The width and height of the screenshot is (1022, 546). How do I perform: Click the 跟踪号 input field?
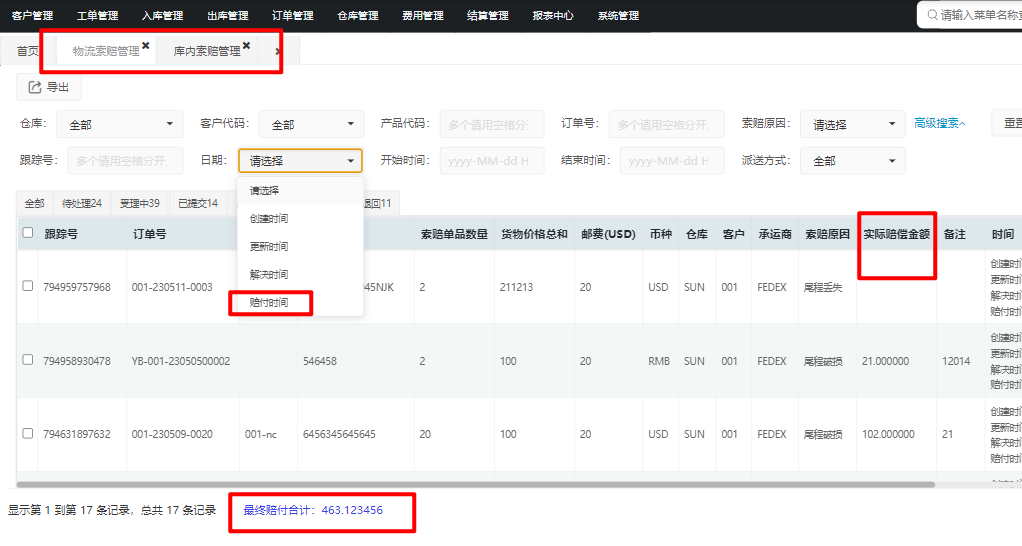click(x=125, y=160)
